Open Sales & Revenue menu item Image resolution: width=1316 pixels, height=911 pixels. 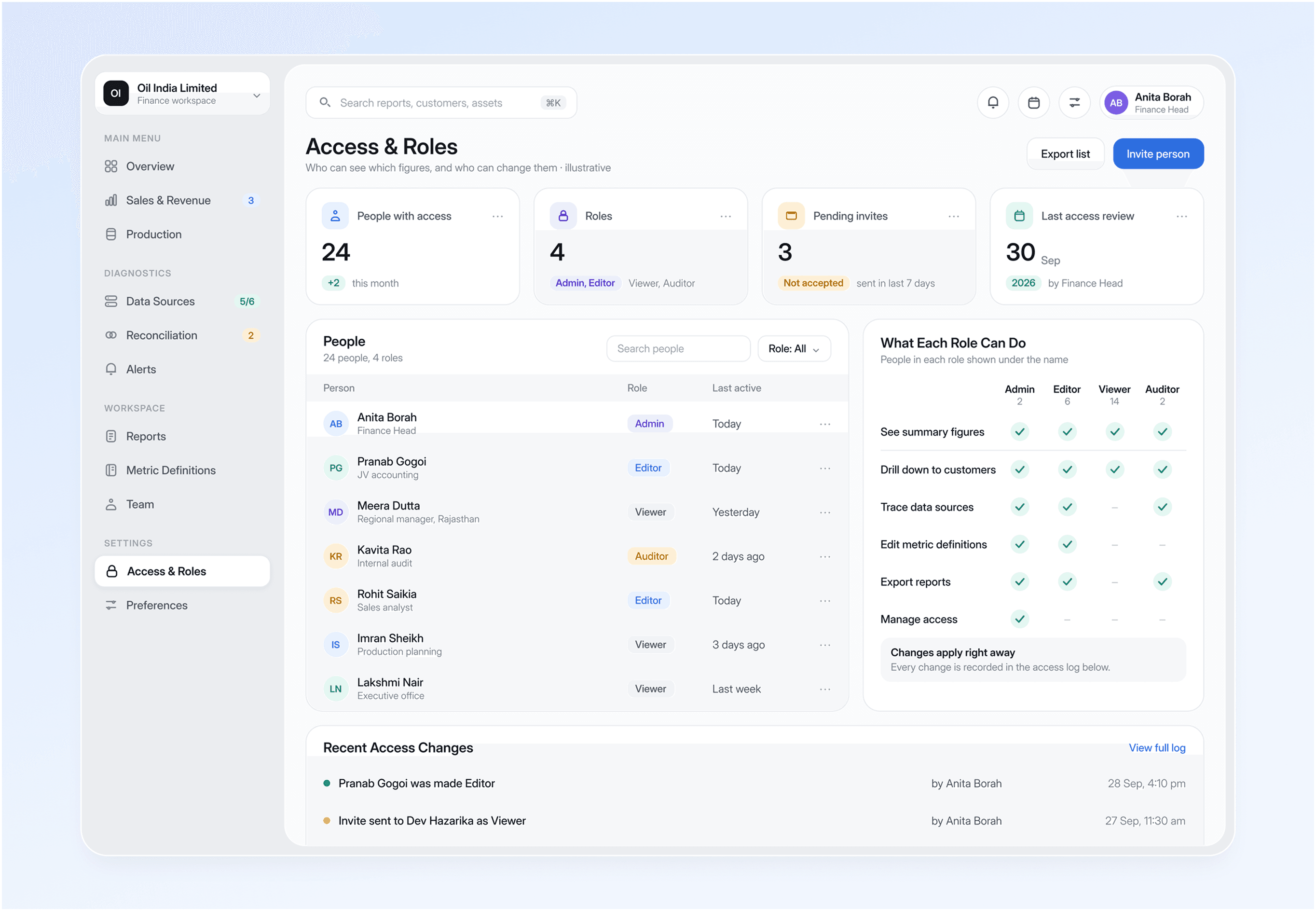(x=182, y=200)
